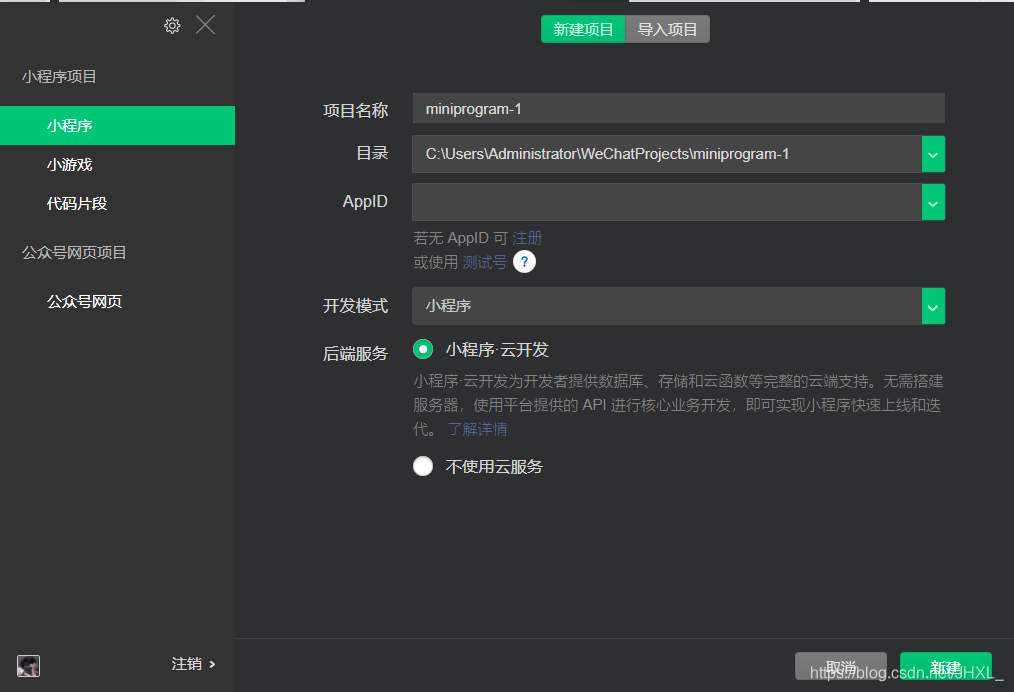The height and width of the screenshot is (692, 1014).
Task: Expand the AppID dropdown arrow
Action: (x=933, y=202)
